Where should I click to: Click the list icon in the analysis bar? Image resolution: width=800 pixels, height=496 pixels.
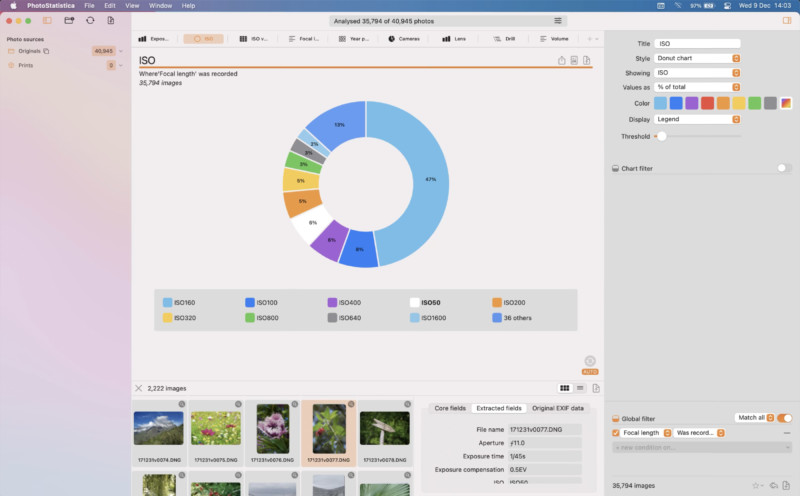[x=558, y=20]
